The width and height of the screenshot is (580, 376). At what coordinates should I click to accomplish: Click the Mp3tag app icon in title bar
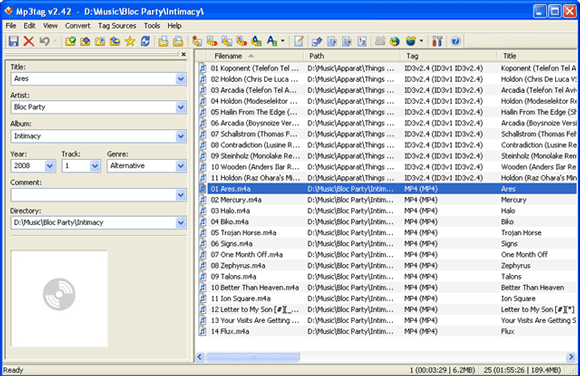(9, 11)
